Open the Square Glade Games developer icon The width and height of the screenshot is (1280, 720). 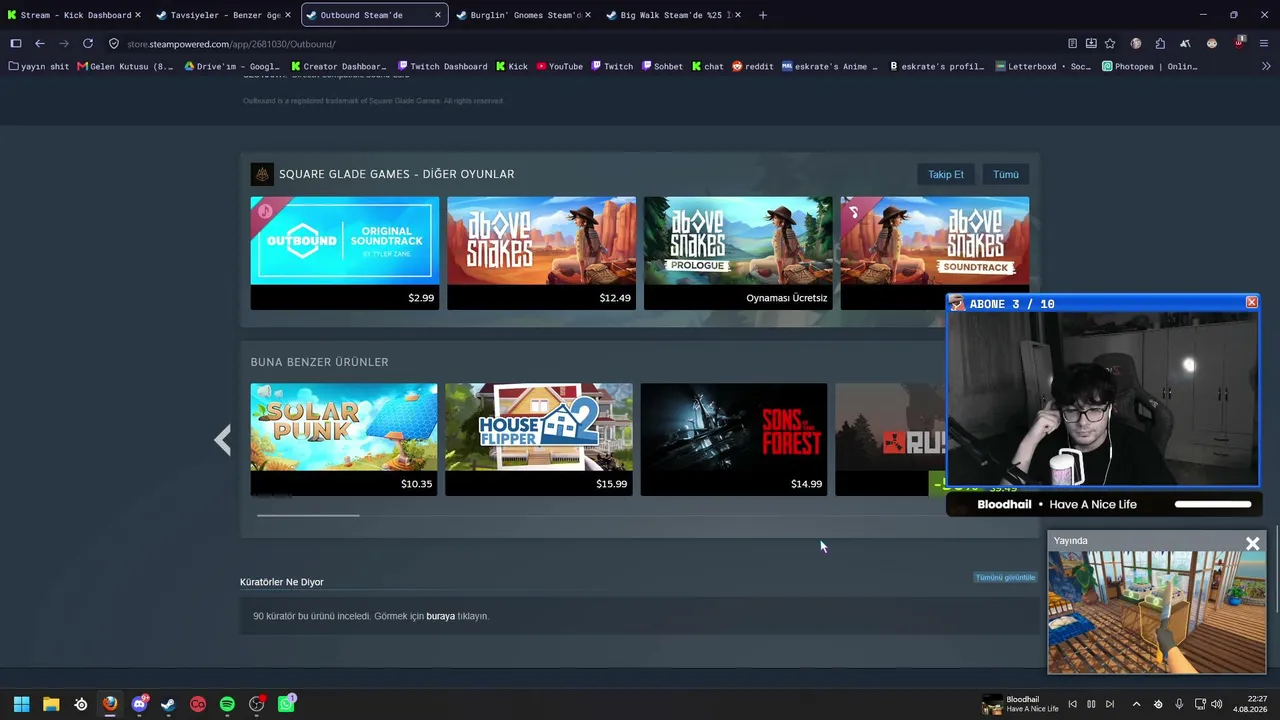[x=262, y=174]
